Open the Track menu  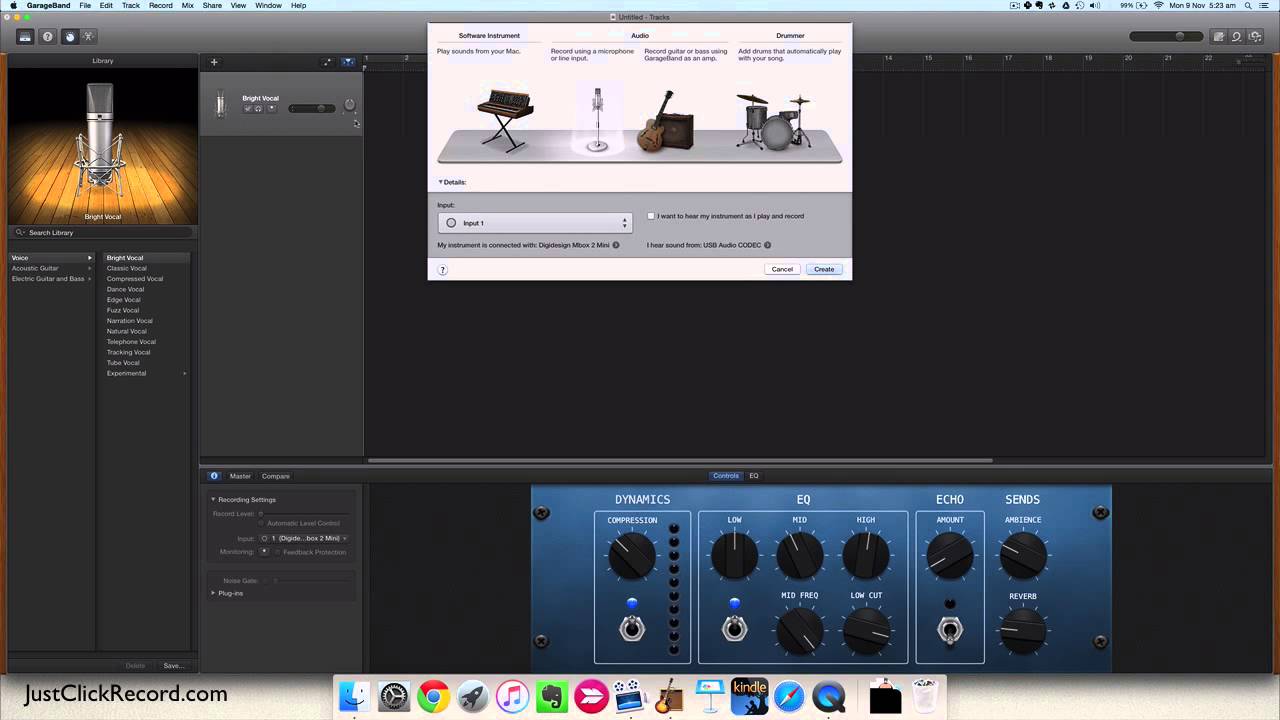coord(131,5)
